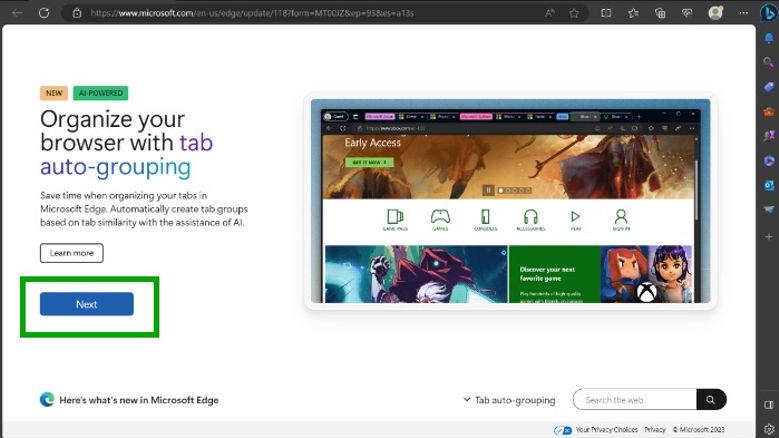The height and width of the screenshot is (438, 779).
Task: Open the Privacy footer link
Action: coord(655,430)
